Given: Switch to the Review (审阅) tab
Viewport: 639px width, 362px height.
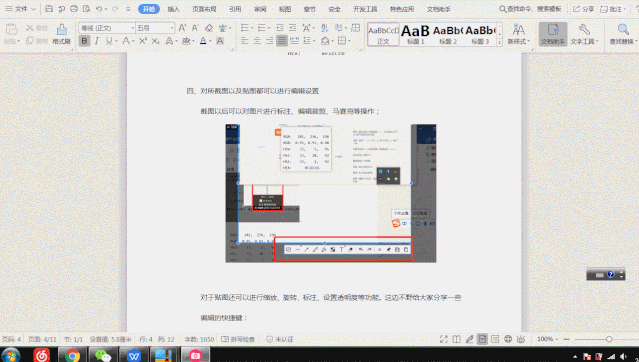Looking at the screenshot, I should pos(260,9).
